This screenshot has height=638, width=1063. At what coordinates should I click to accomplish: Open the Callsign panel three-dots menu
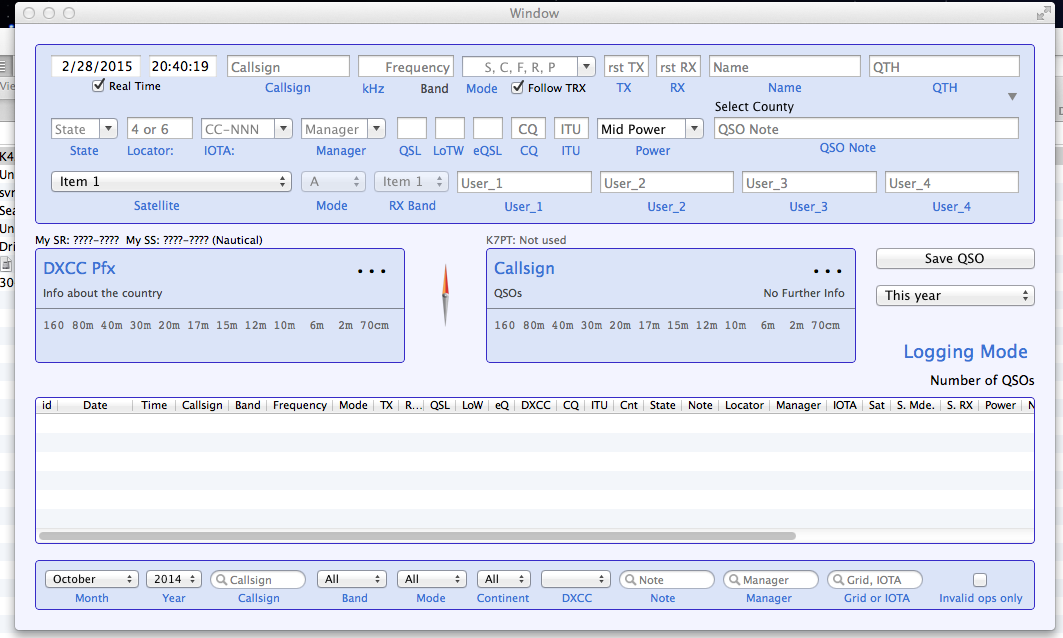(x=828, y=271)
